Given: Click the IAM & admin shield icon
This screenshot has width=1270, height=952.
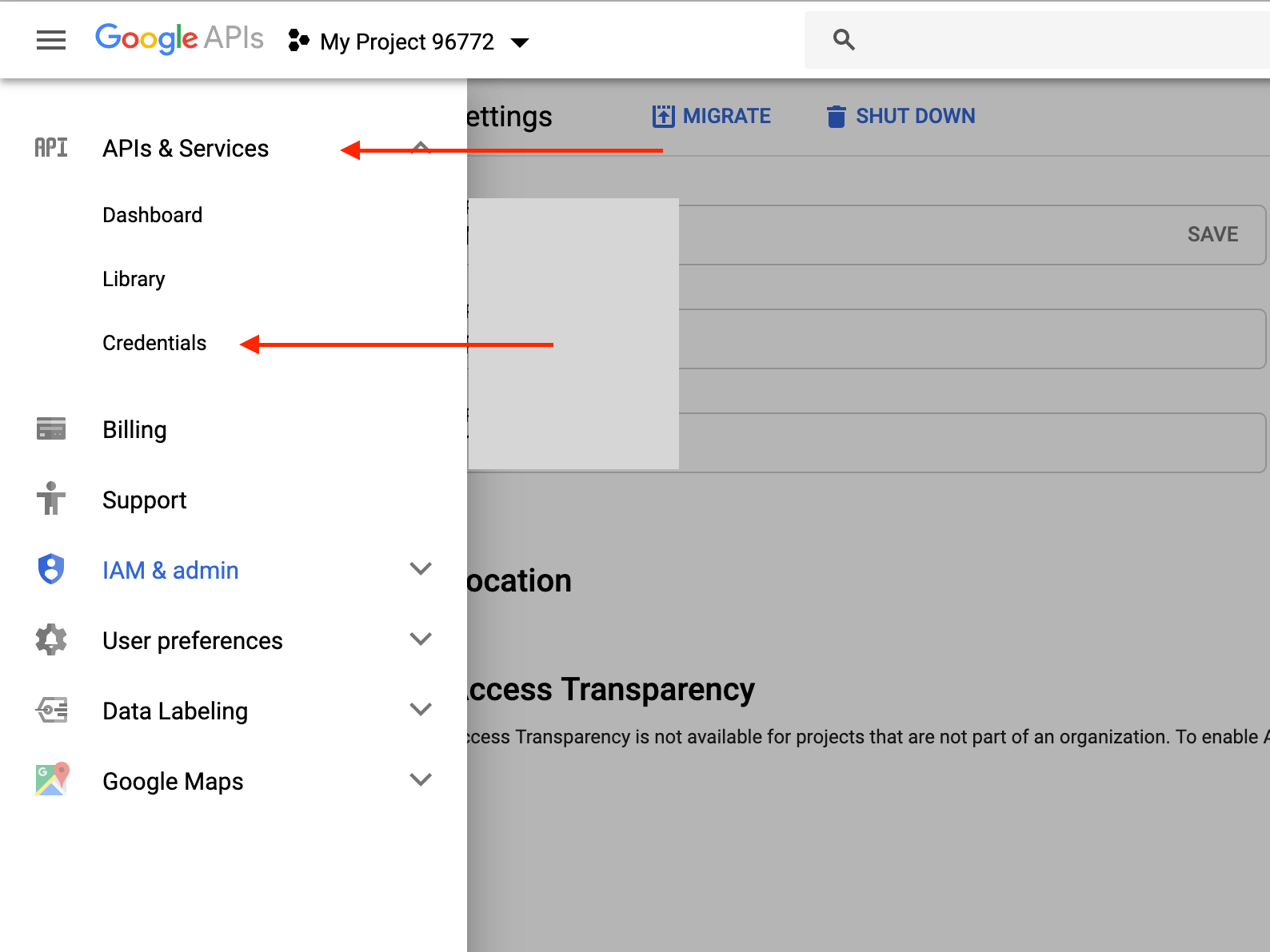Looking at the screenshot, I should 51,569.
